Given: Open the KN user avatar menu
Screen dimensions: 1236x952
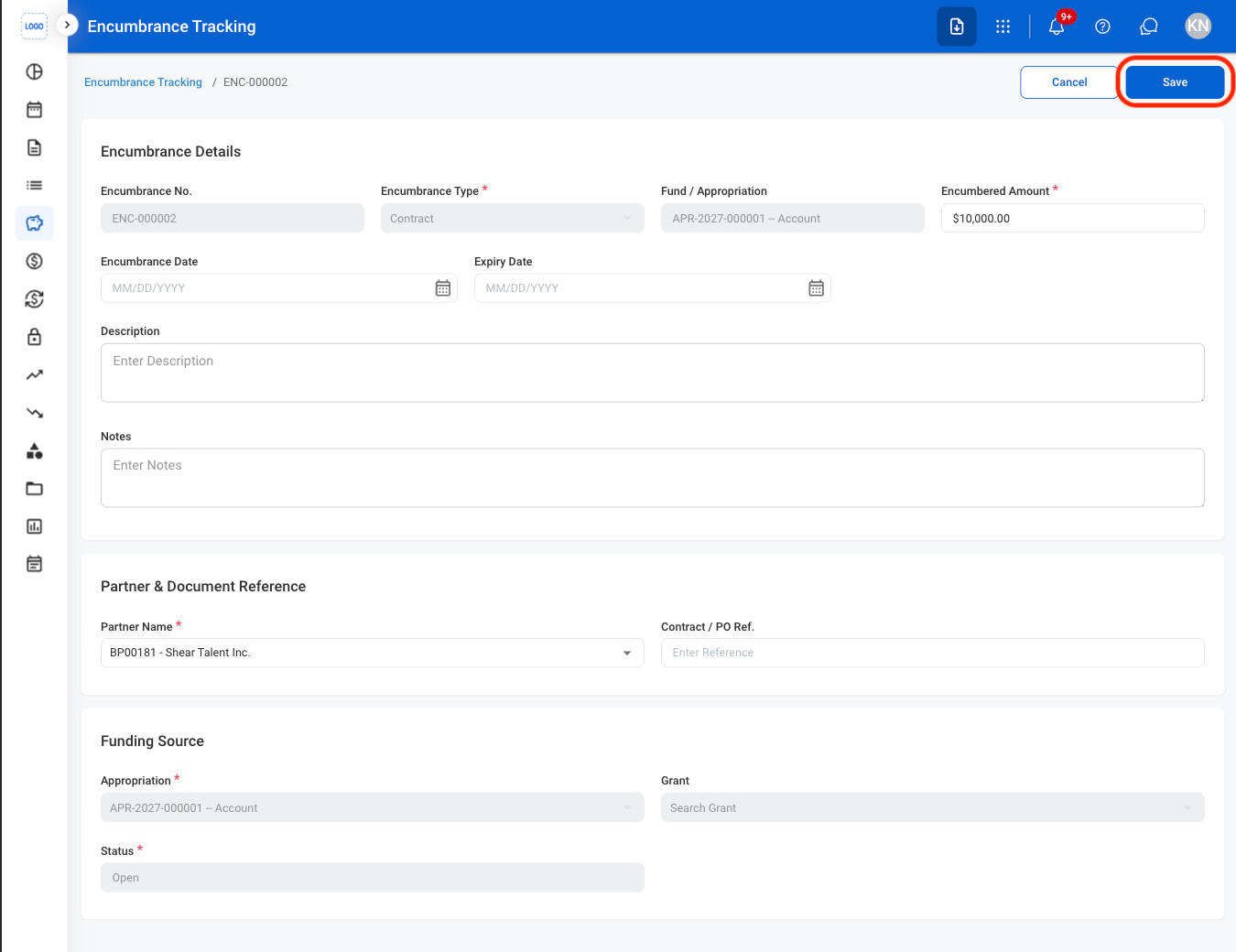Looking at the screenshot, I should point(1198,27).
